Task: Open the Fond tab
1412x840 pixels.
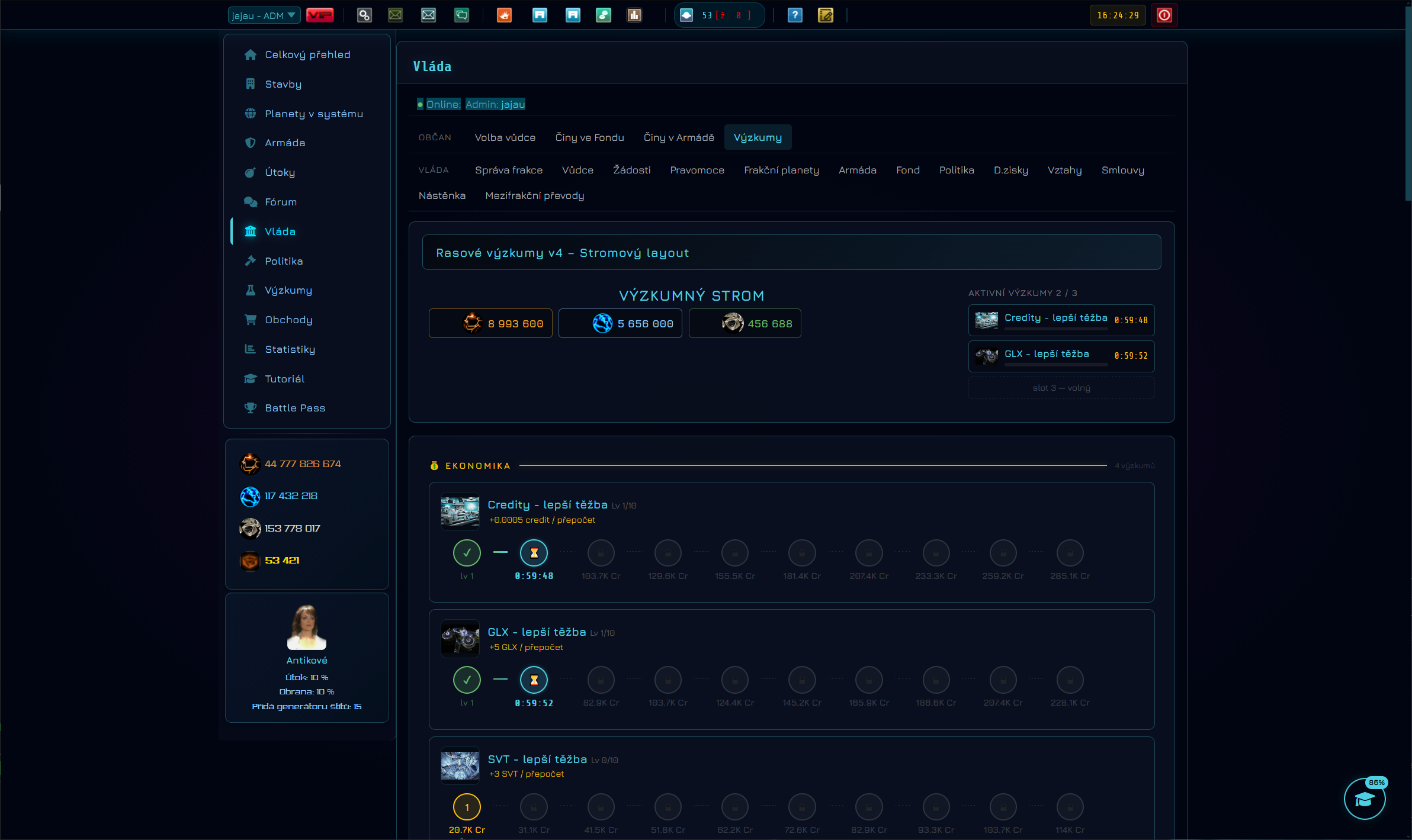Action: [907, 170]
